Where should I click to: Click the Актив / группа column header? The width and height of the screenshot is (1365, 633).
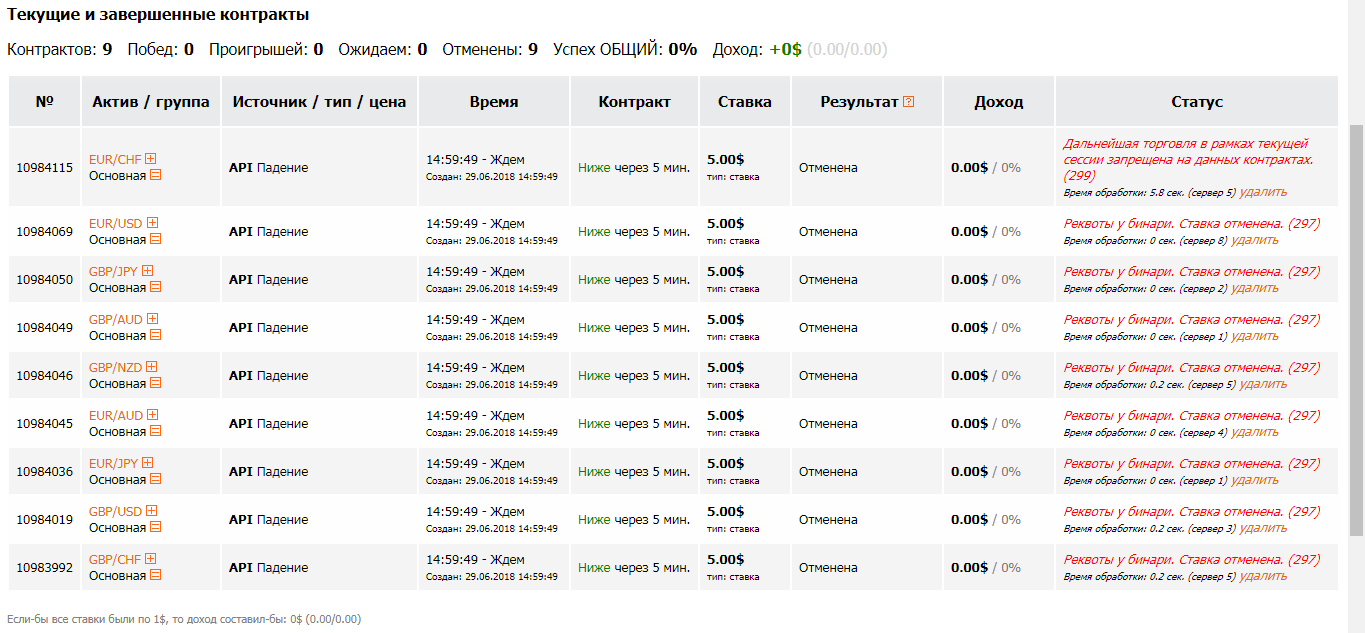pos(151,102)
